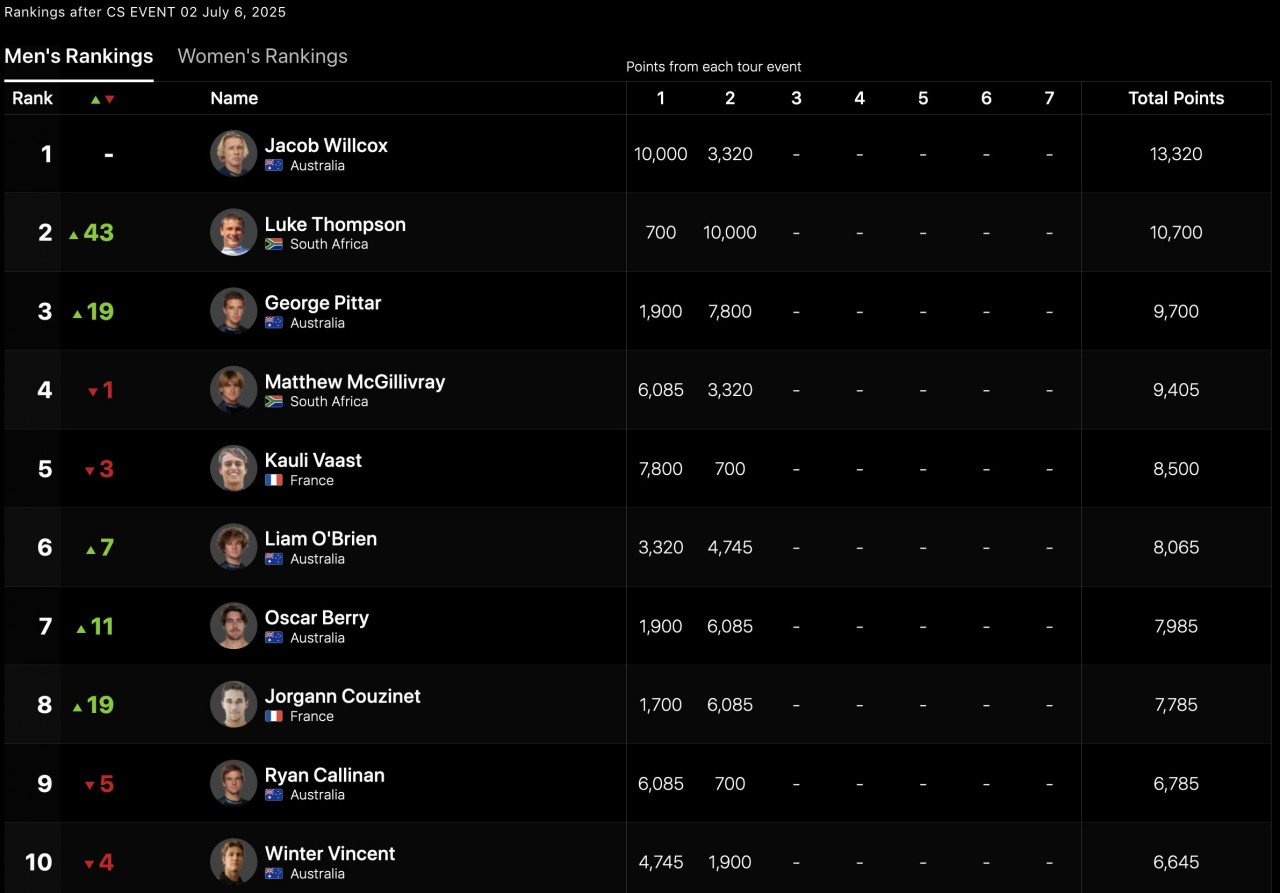Click the Rank column header
Image resolution: width=1280 pixels, height=893 pixels.
33,98
